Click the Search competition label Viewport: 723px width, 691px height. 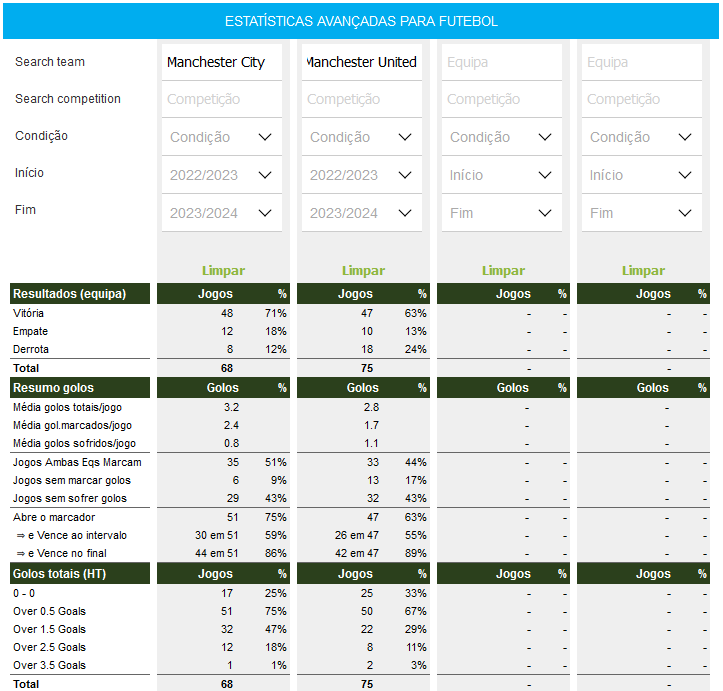click(x=68, y=99)
